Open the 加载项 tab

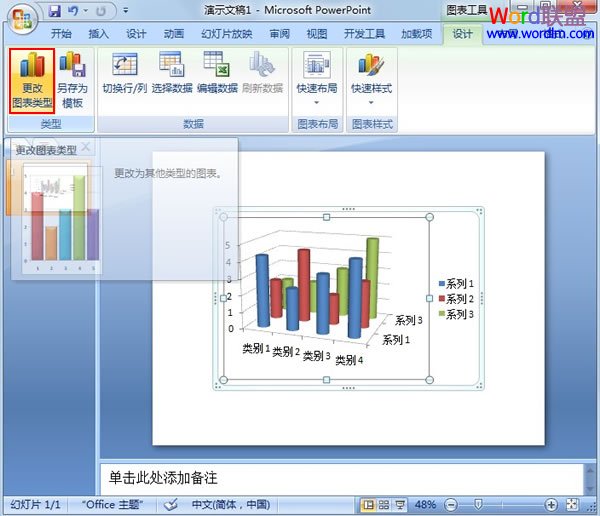tap(416, 34)
